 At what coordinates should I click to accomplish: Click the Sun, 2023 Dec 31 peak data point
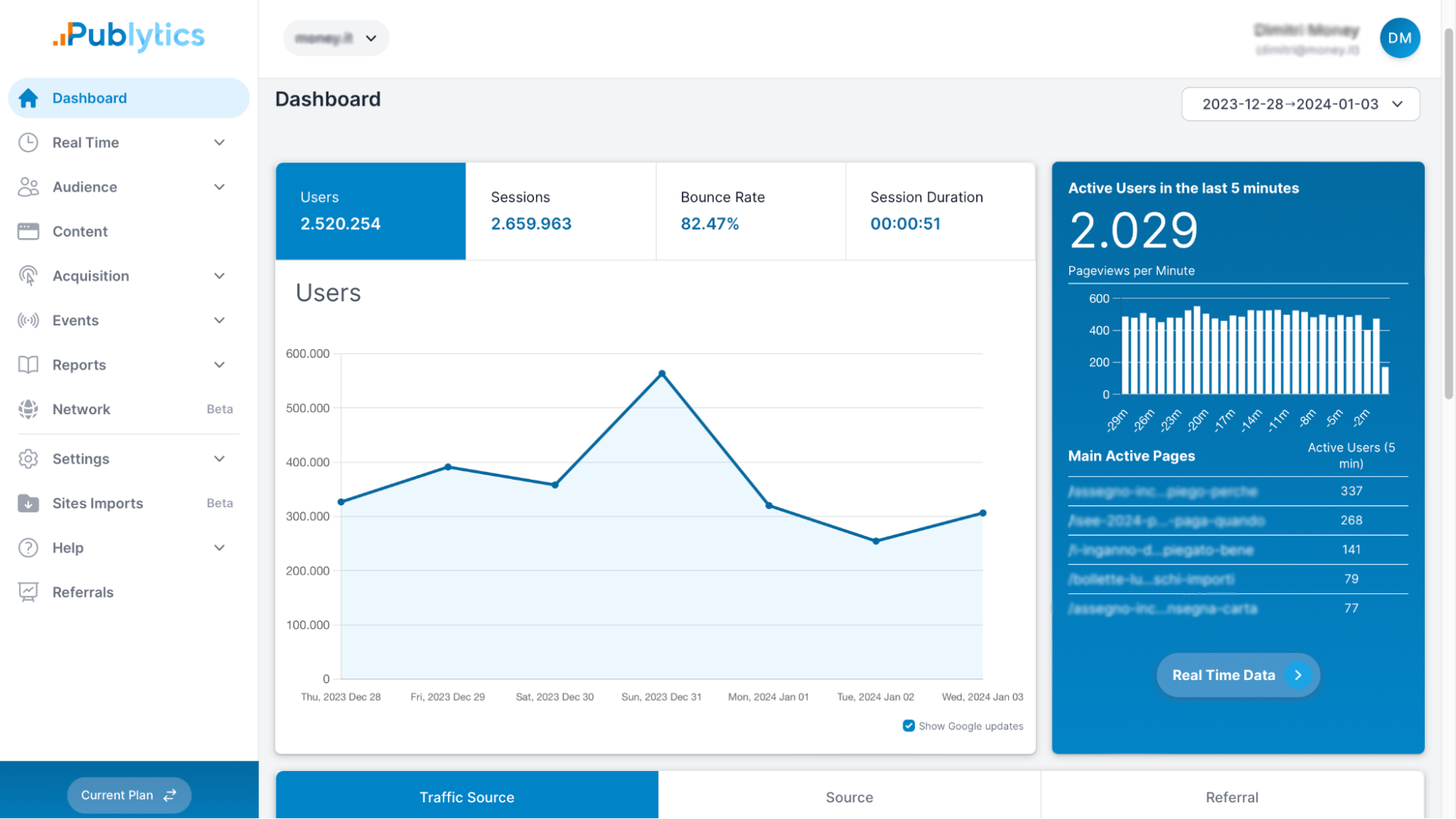pos(661,373)
